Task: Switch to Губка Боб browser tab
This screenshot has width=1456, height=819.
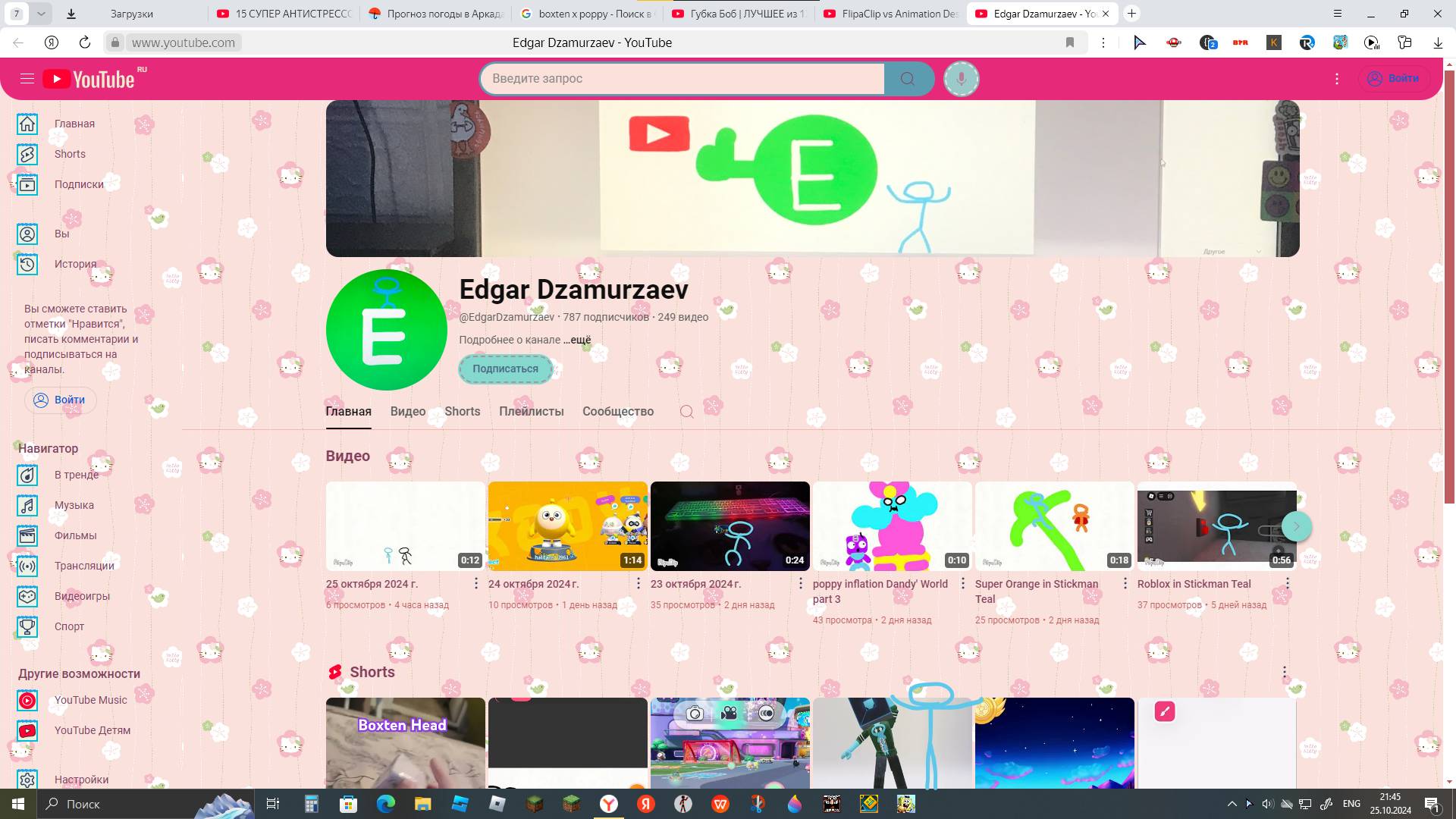Action: click(739, 14)
